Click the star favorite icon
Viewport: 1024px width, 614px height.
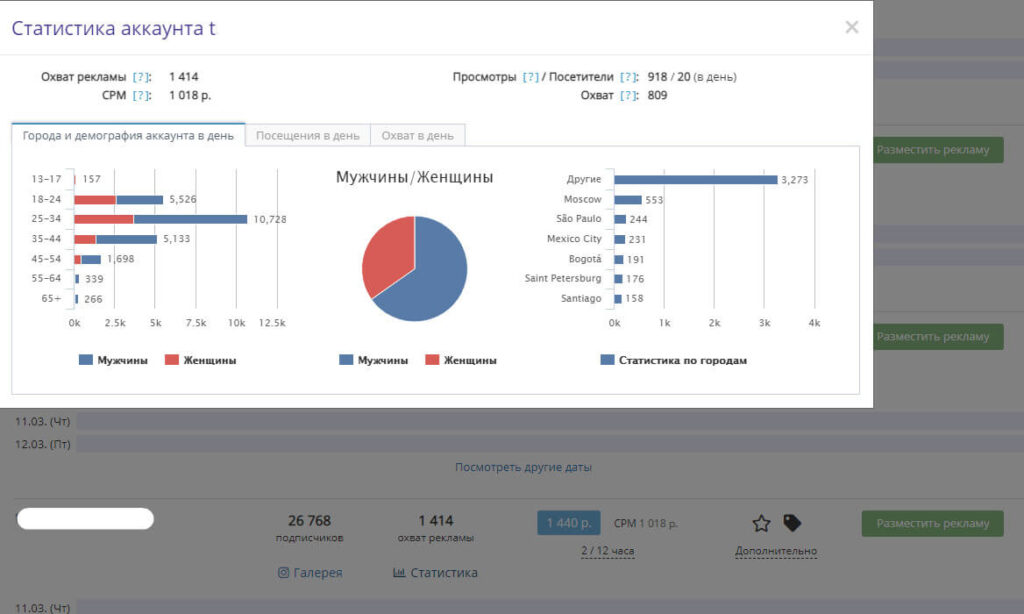pyautogui.click(x=761, y=523)
